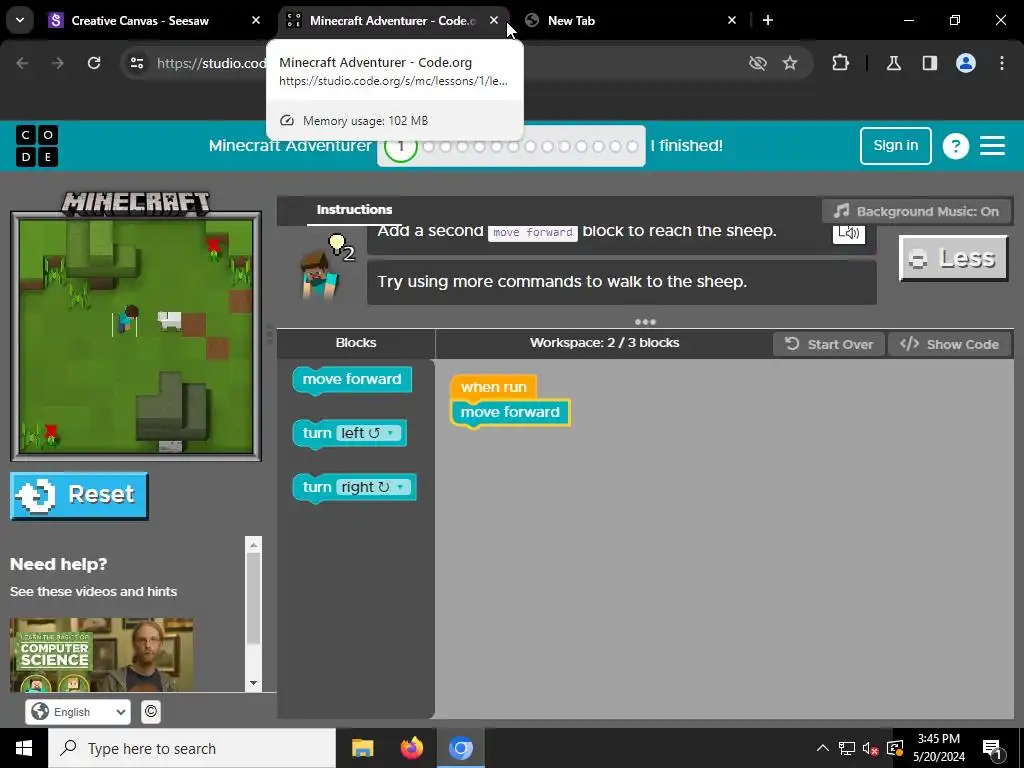Click the I finished! link
Viewport: 1024px width, 768px height.
coord(686,146)
